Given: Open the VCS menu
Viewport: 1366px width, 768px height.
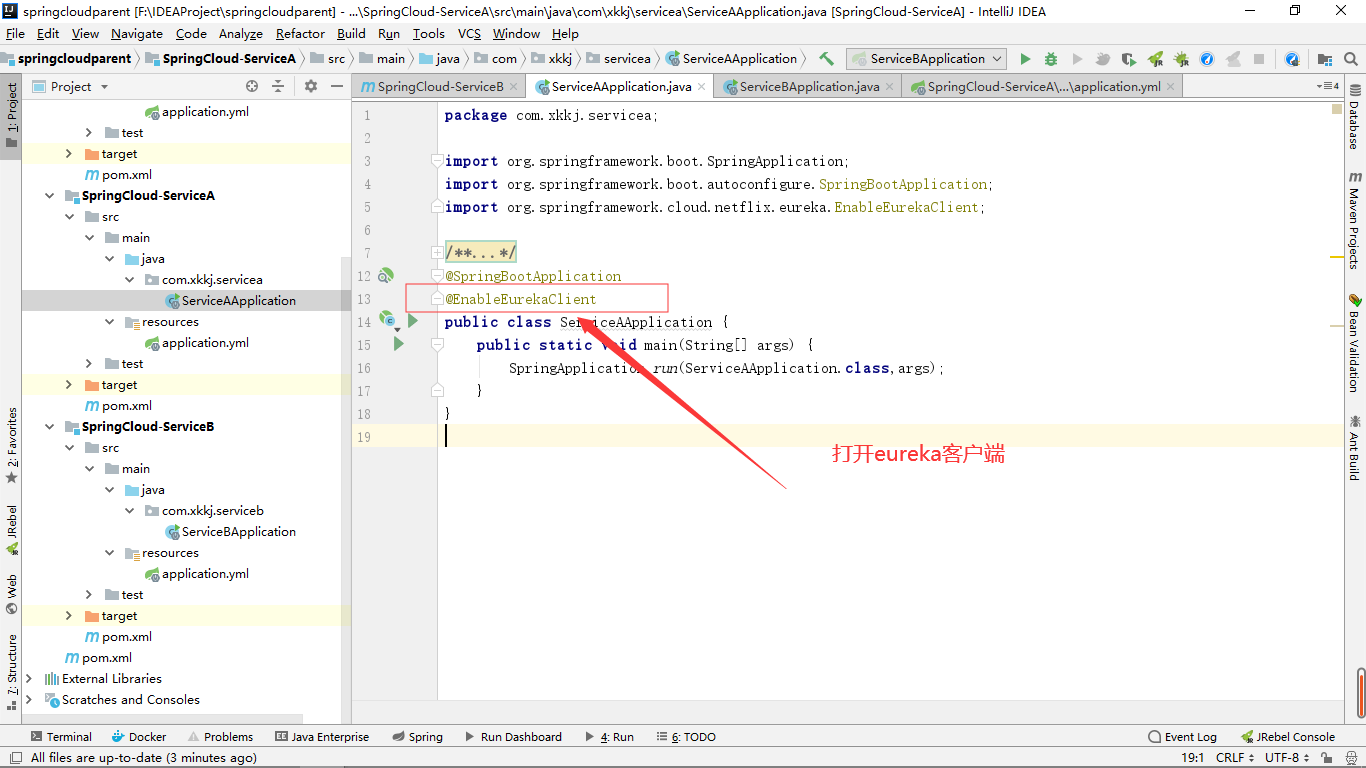Looking at the screenshot, I should [470, 34].
